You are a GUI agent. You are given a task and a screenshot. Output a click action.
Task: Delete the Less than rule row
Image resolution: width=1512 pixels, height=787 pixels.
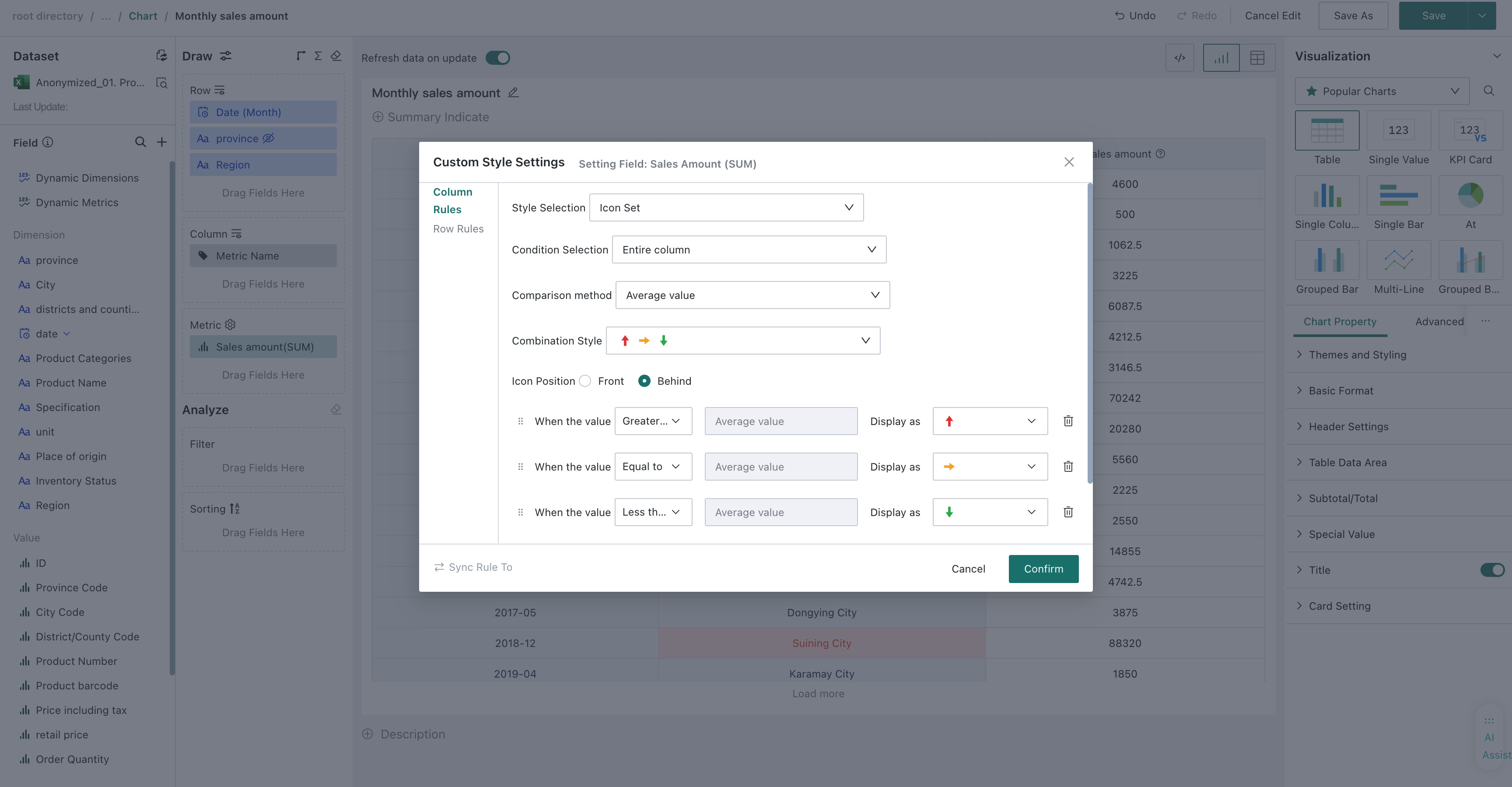click(x=1068, y=512)
